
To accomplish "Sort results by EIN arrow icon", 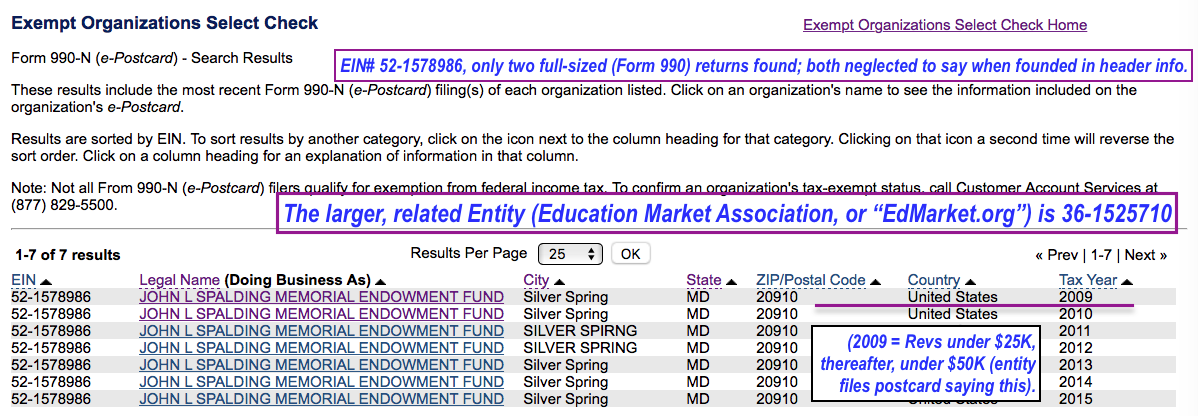I will [46, 281].
